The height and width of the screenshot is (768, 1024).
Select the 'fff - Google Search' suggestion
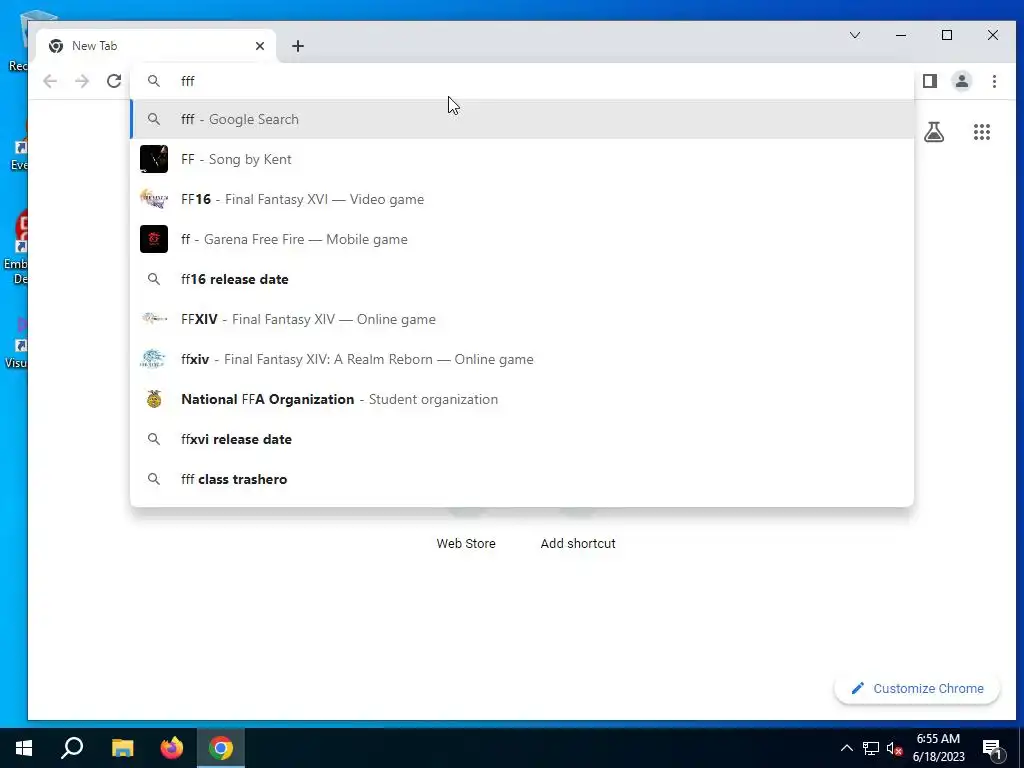[x=522, y=120]
